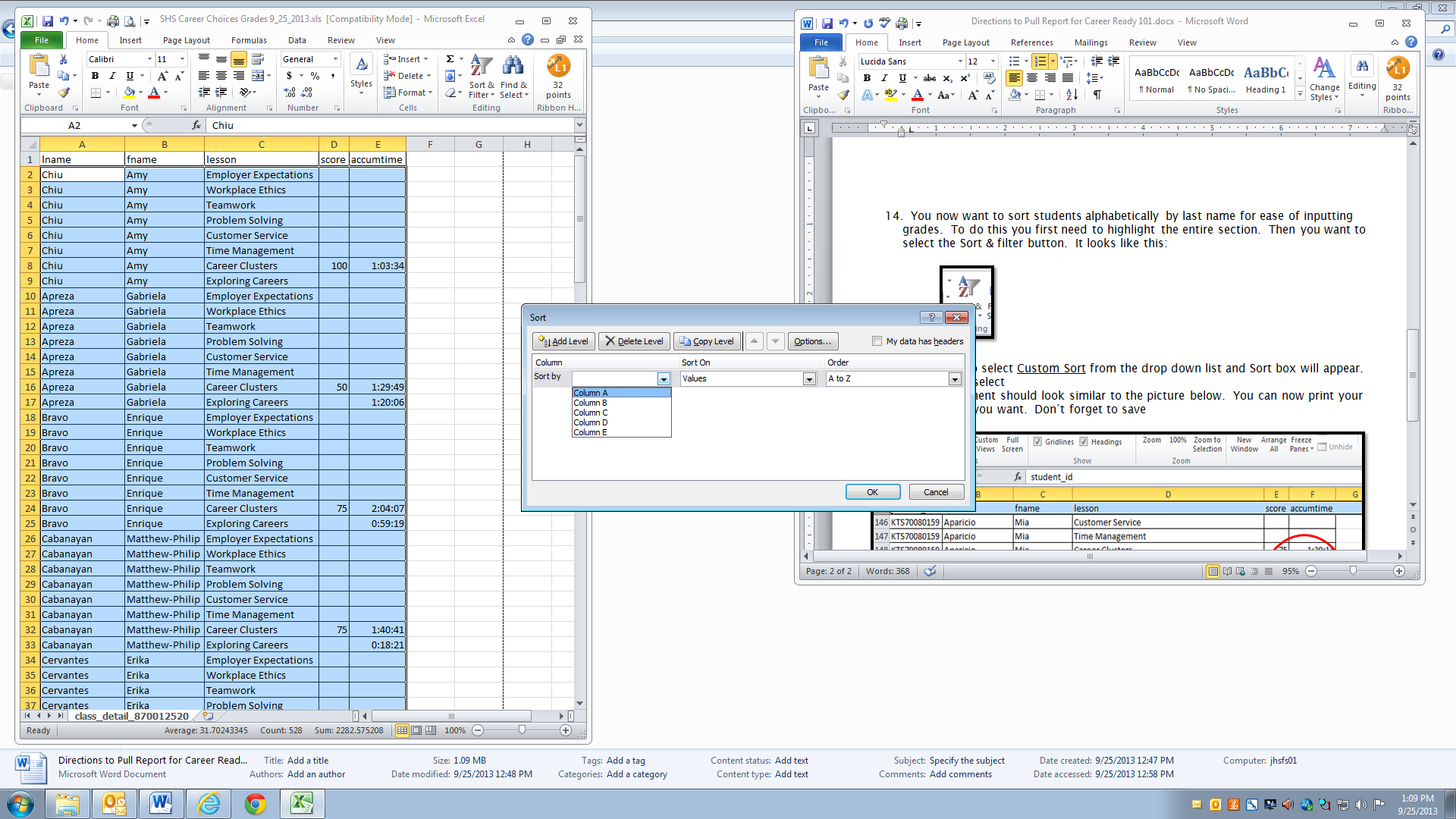Viewport: 1456px width, 819px height.
Task: Click Save icon in Excel quick access
Action: point(47,21)
